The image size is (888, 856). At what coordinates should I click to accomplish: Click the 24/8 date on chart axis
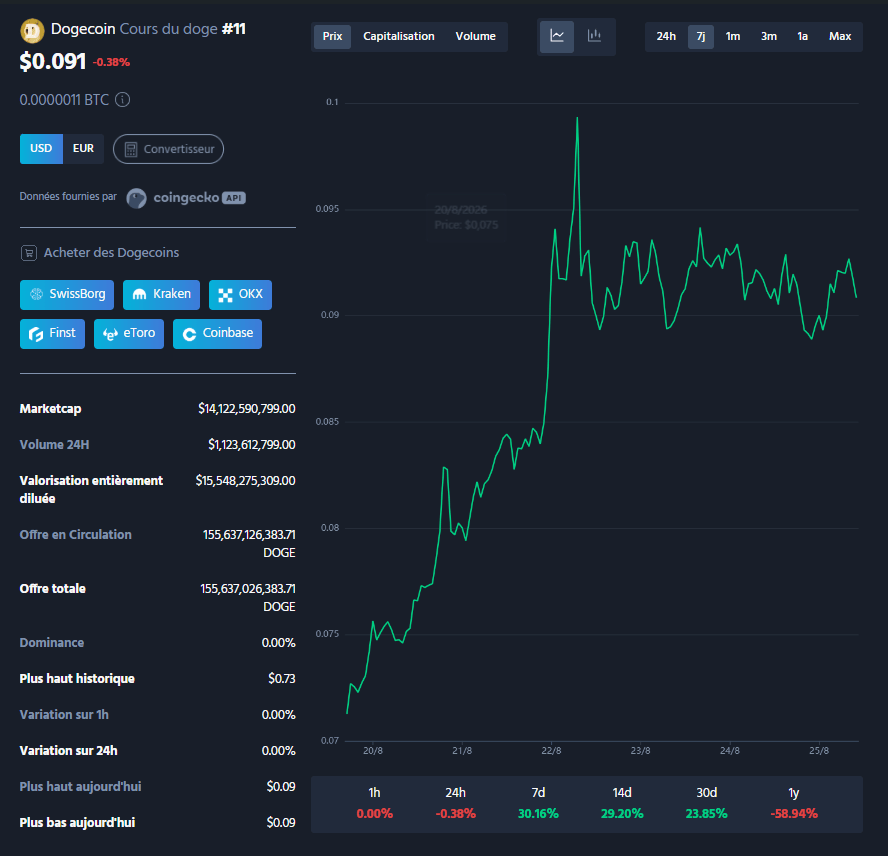pyautogui.click(x=729, y=751)
